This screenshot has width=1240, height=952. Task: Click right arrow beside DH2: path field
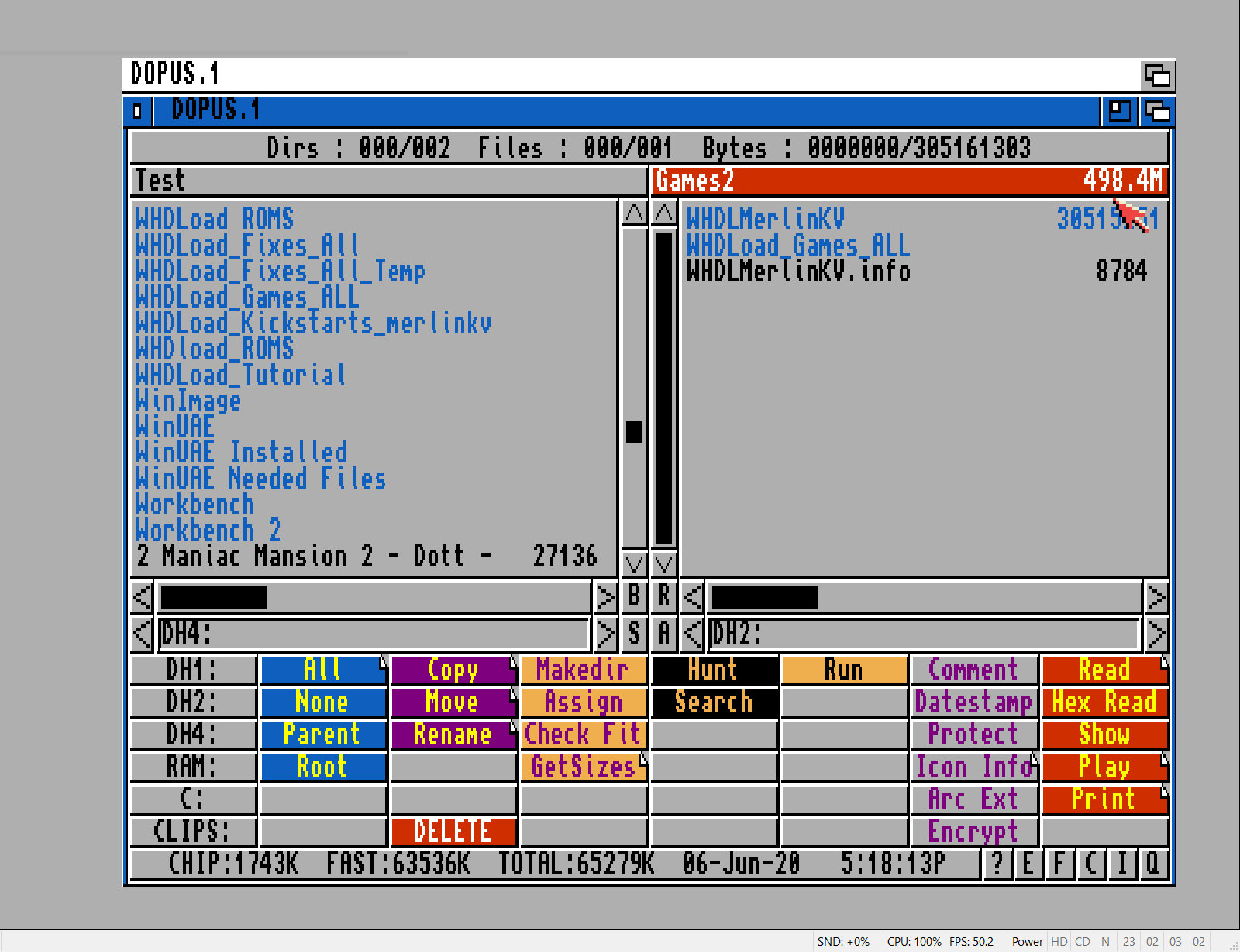(x=1156, y=634)
